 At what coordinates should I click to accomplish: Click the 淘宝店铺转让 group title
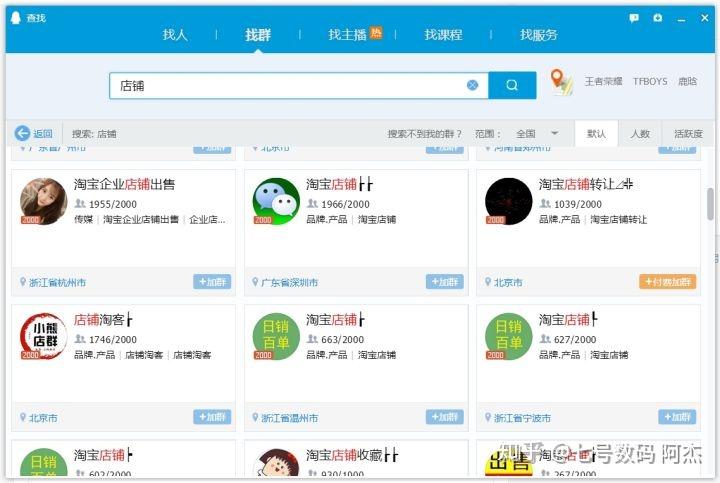(586, 184)
